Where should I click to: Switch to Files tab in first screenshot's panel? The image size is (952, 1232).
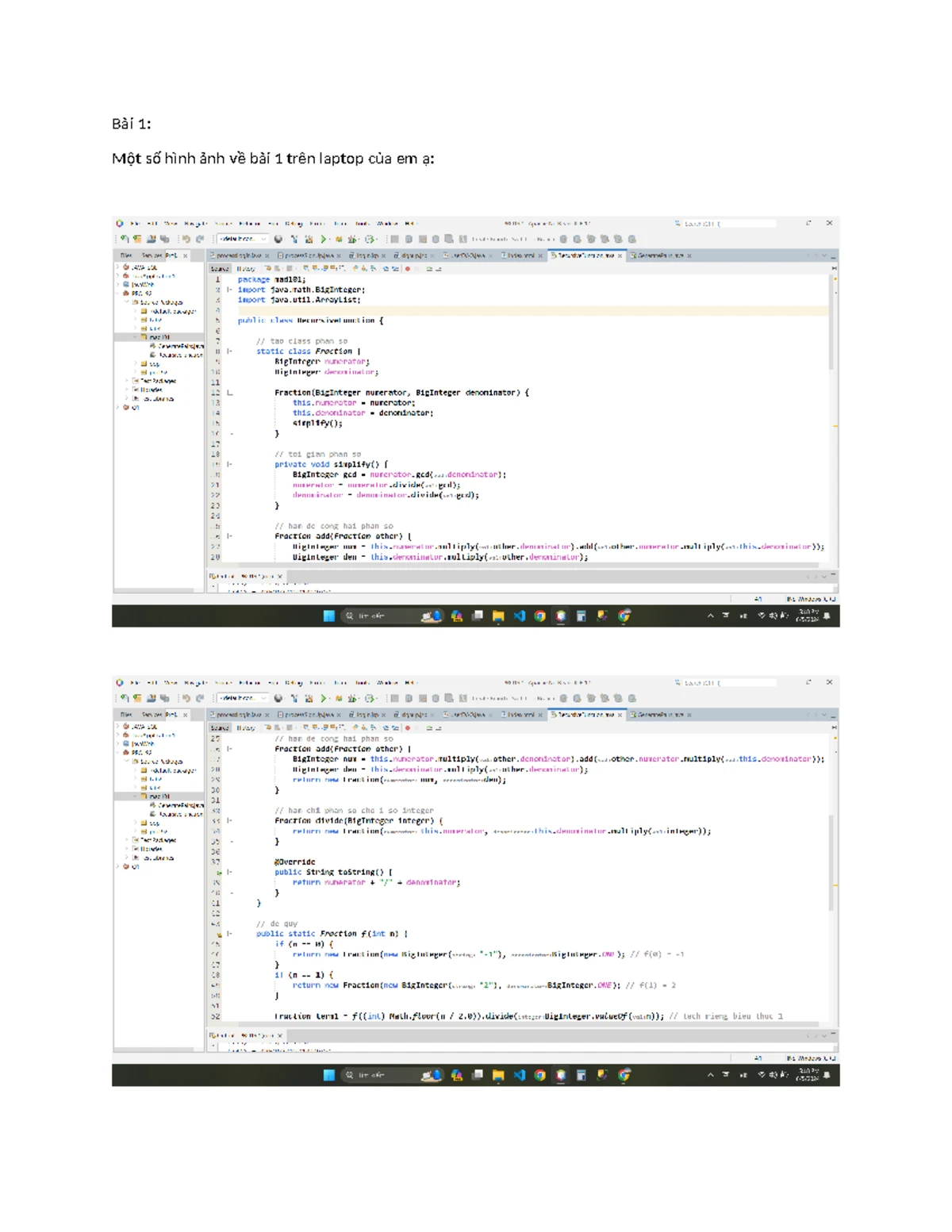tap(126, 255)
